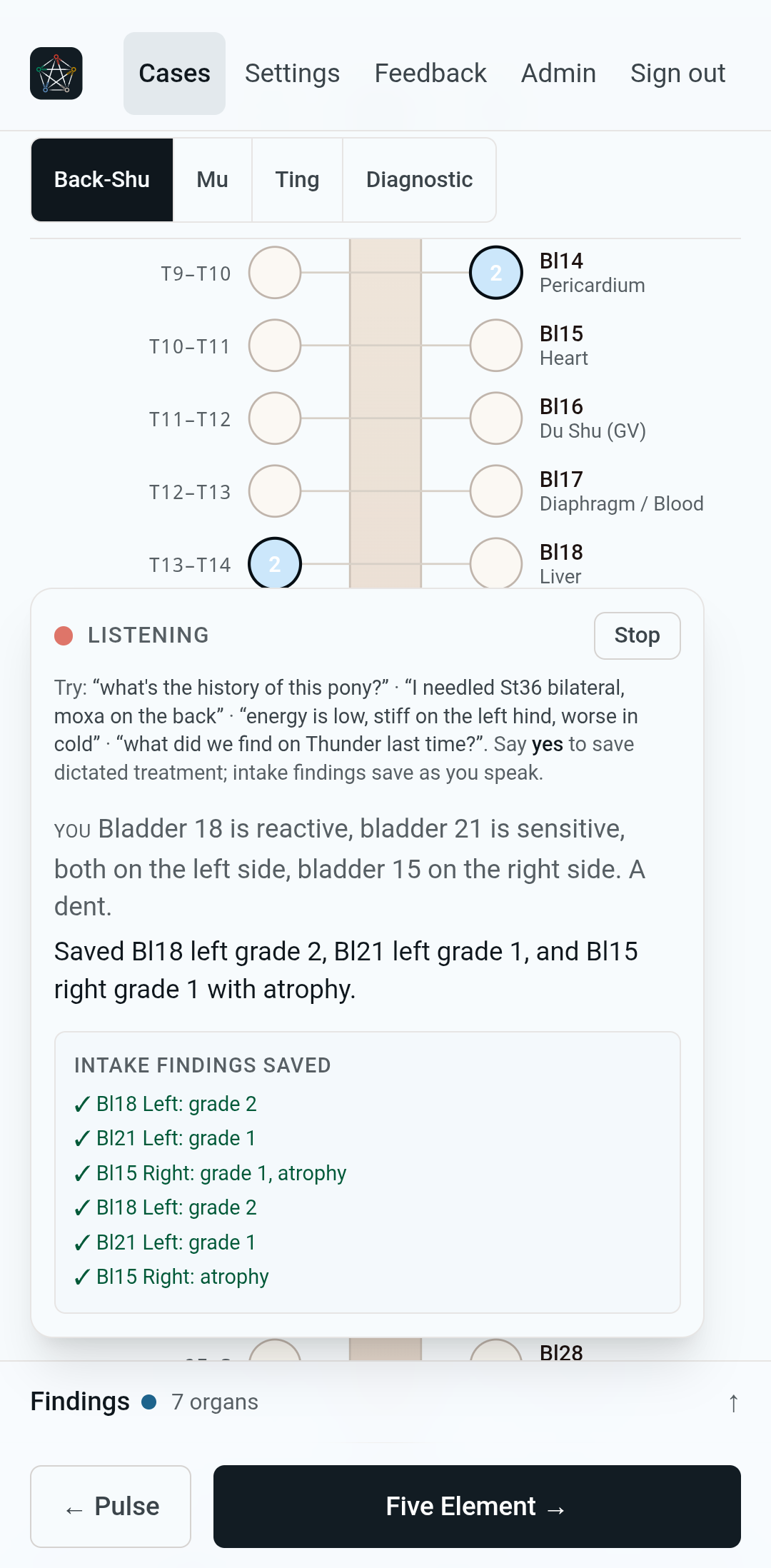Select the Bl16 Du Shu right circle
Viewport: 771px width, 1568px height.
pyautogui.click(x=496, y=418)
